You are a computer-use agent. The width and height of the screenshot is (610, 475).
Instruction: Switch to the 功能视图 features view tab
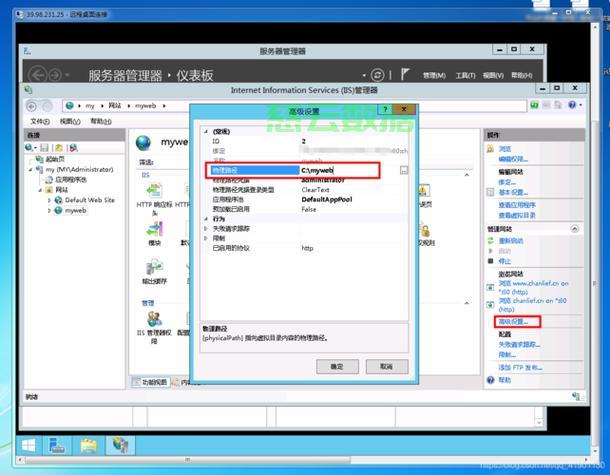coord(151,382)
